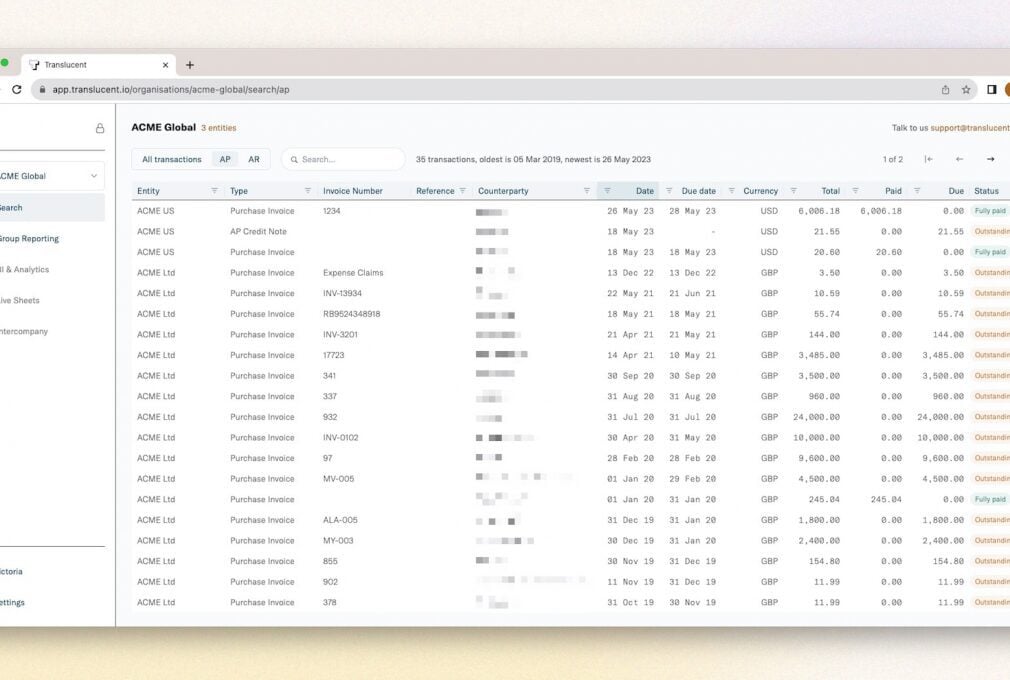Click the browser share icon
This screenshot has height=680, width=1010.
[x=945, y=89]
